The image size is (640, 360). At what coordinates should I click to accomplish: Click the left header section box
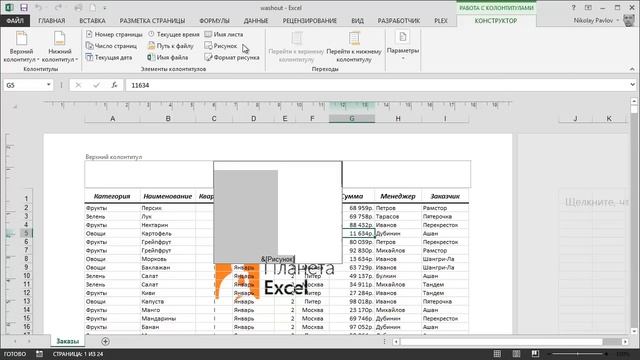coord(149,174)
